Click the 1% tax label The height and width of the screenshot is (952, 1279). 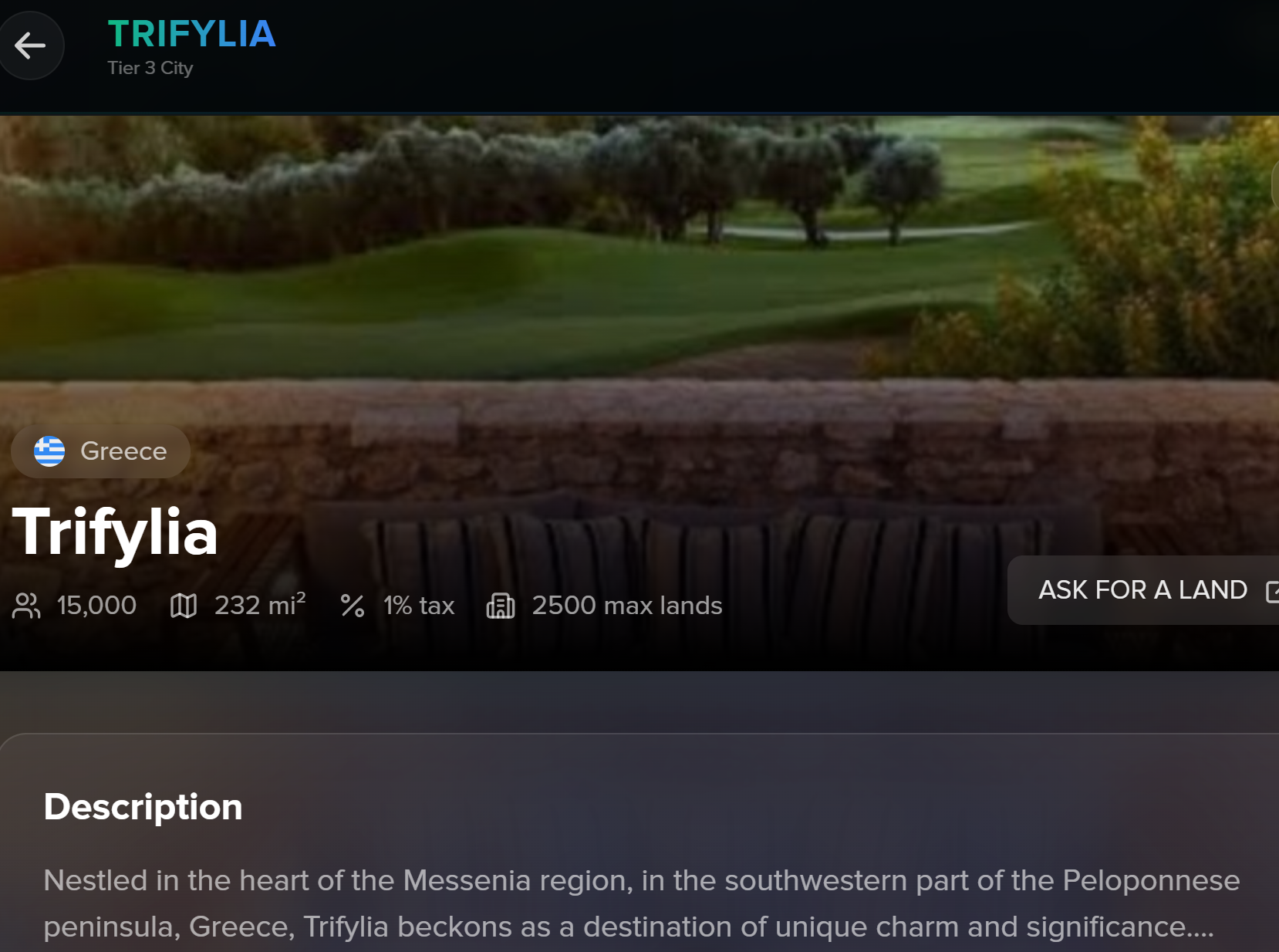(419, 606)
